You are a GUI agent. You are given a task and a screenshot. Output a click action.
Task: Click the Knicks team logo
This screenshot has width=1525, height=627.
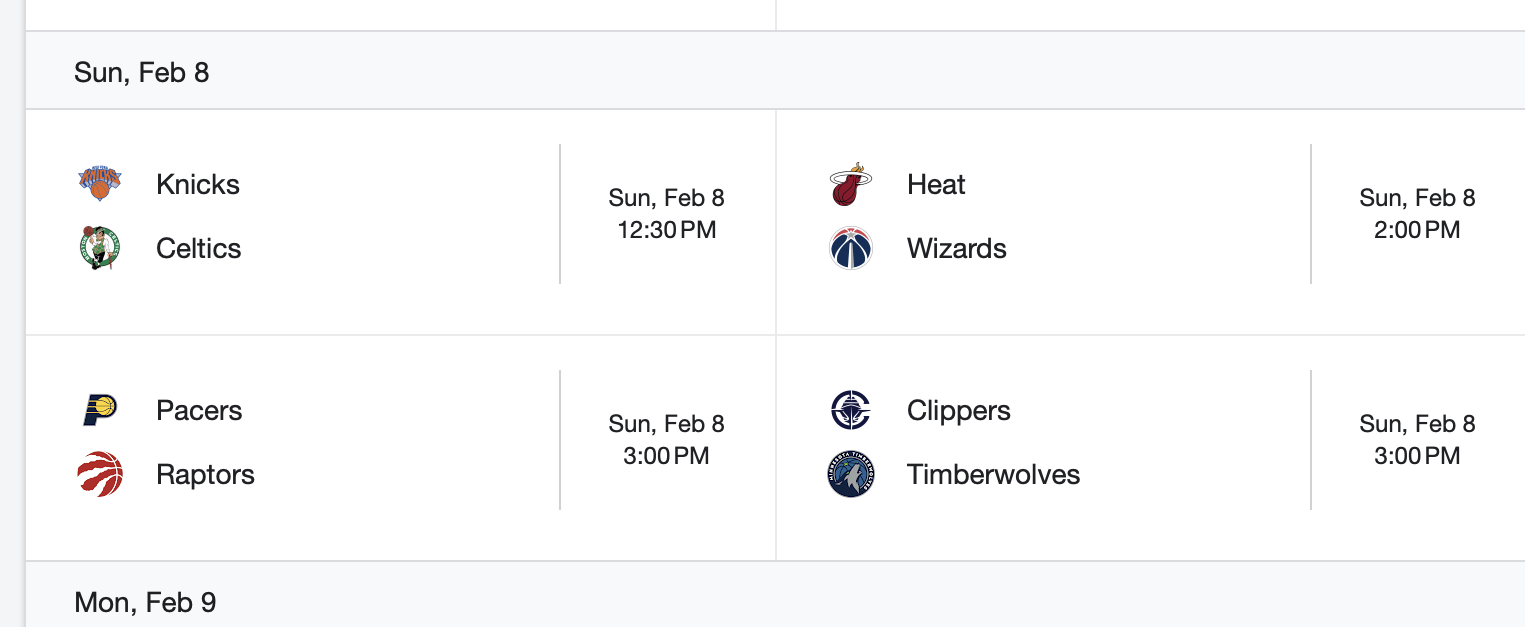[100, 184]
